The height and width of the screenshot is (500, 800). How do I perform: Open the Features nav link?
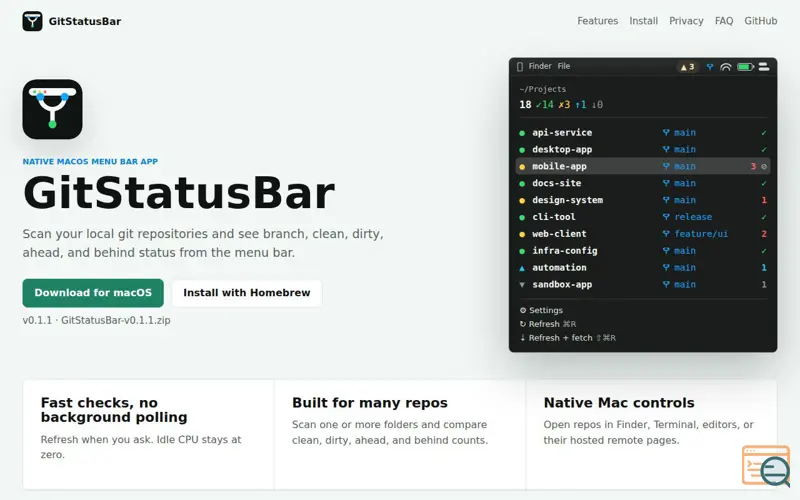click(x=597, y=21)
